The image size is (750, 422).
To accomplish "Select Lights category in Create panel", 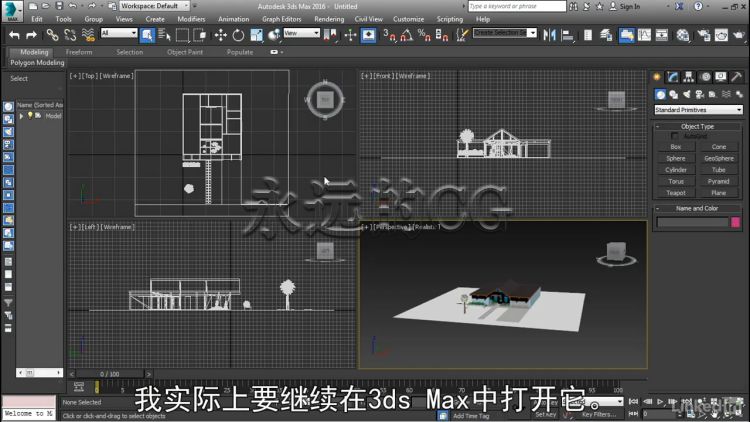I will (687, 95).
